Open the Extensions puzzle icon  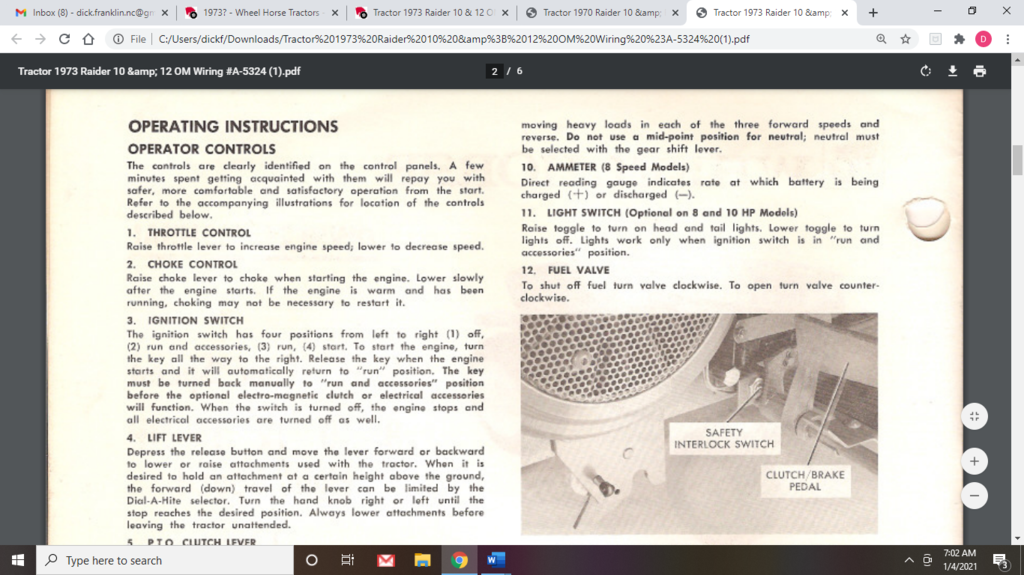point(959,39)
